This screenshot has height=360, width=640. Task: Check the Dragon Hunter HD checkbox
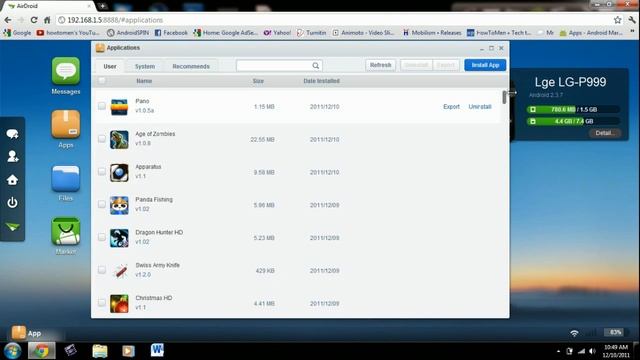[102, 237]
